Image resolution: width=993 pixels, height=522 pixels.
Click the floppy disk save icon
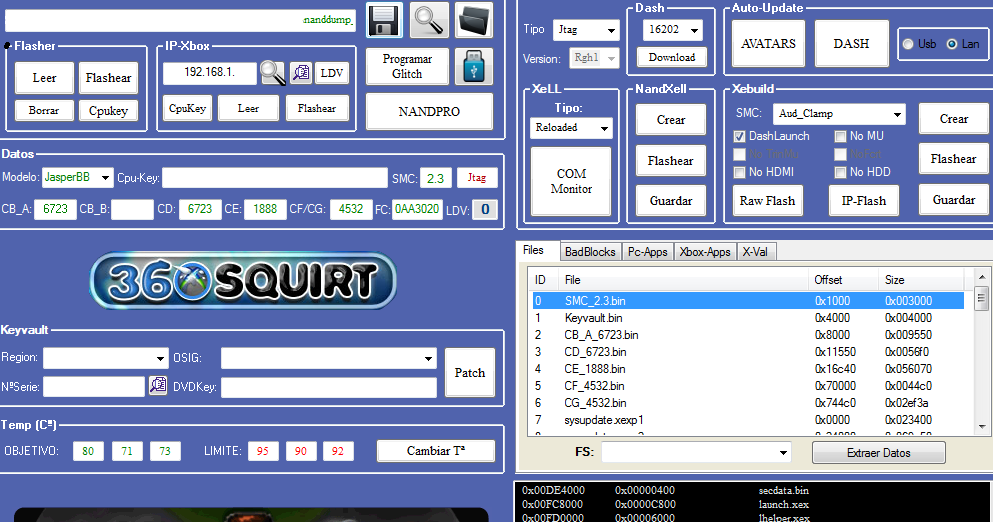click(384, 20)
